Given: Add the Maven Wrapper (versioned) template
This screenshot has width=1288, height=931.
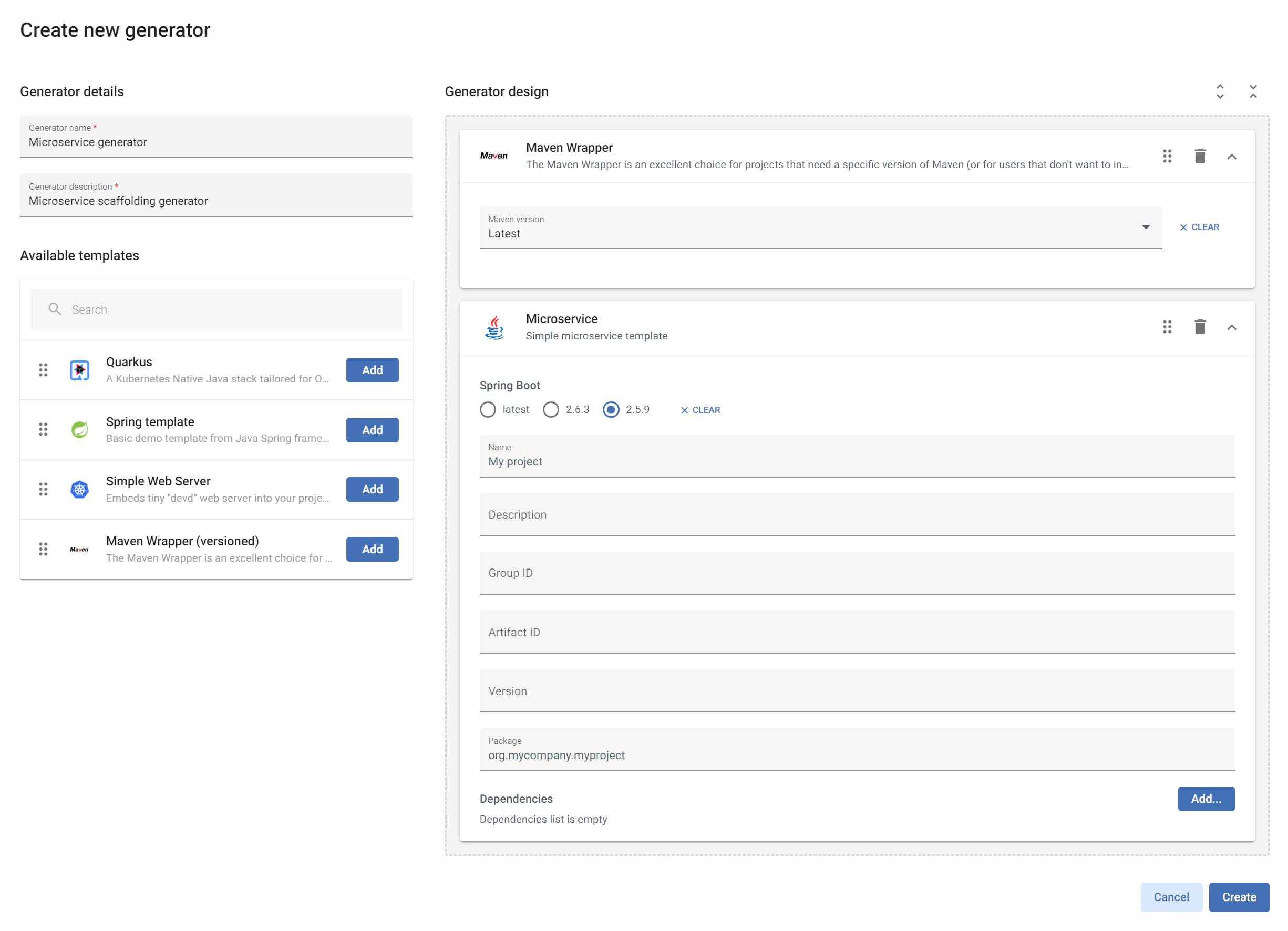Looking at the screenshot, I should [x=373, y=550].
